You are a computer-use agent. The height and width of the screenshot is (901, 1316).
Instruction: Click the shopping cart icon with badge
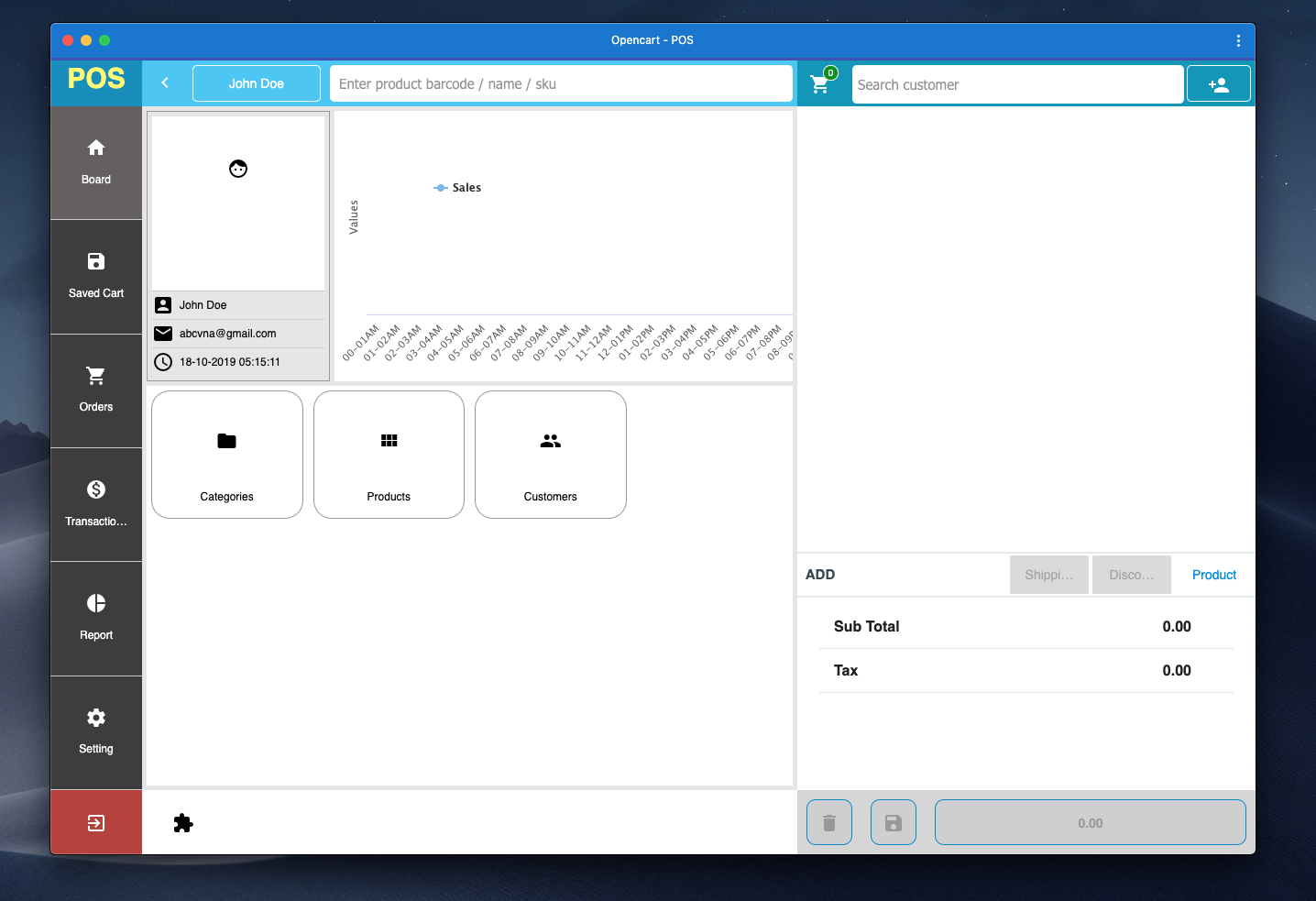(x=821, y=83)
